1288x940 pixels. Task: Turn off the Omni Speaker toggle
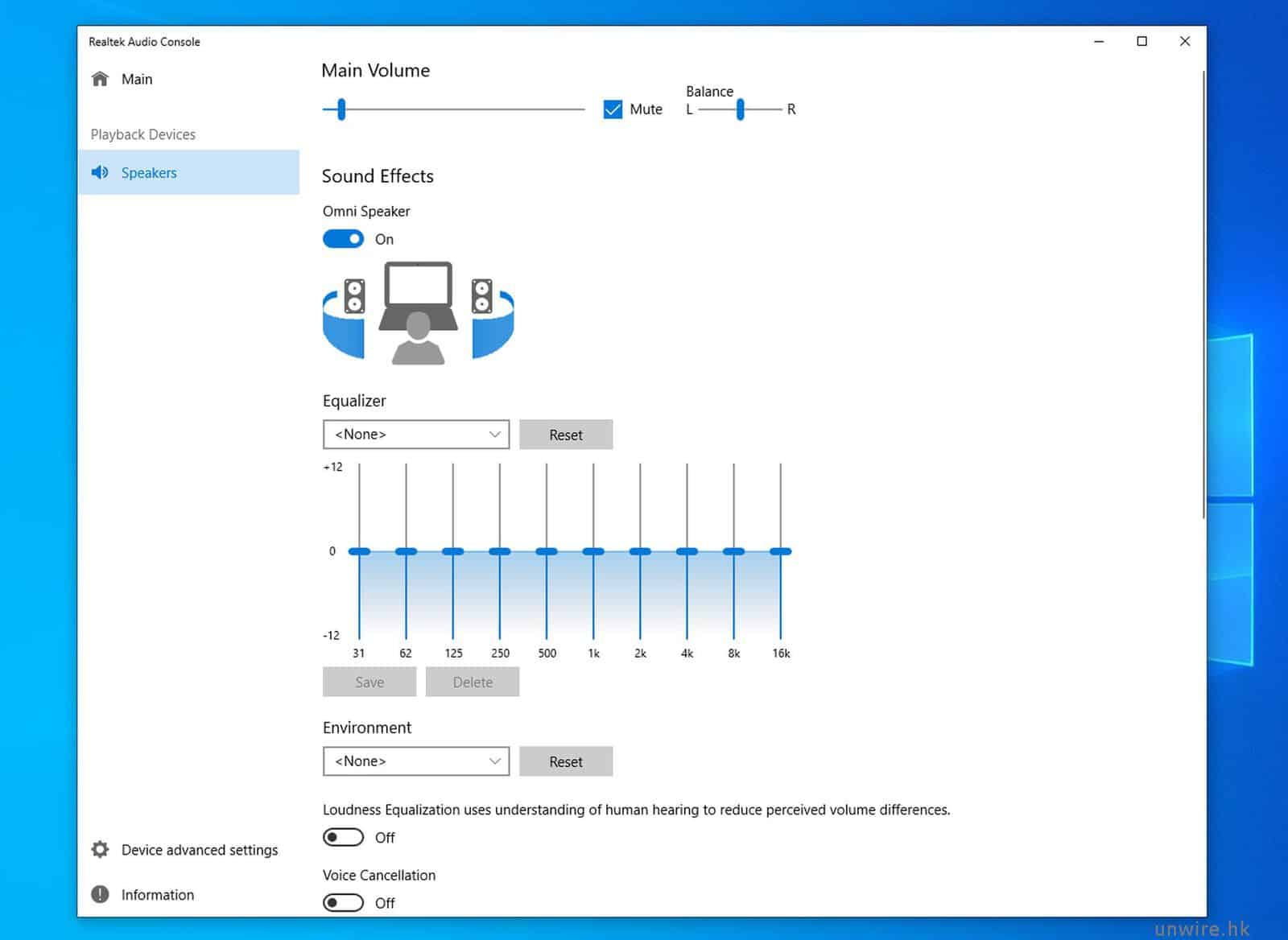[343, 239]
